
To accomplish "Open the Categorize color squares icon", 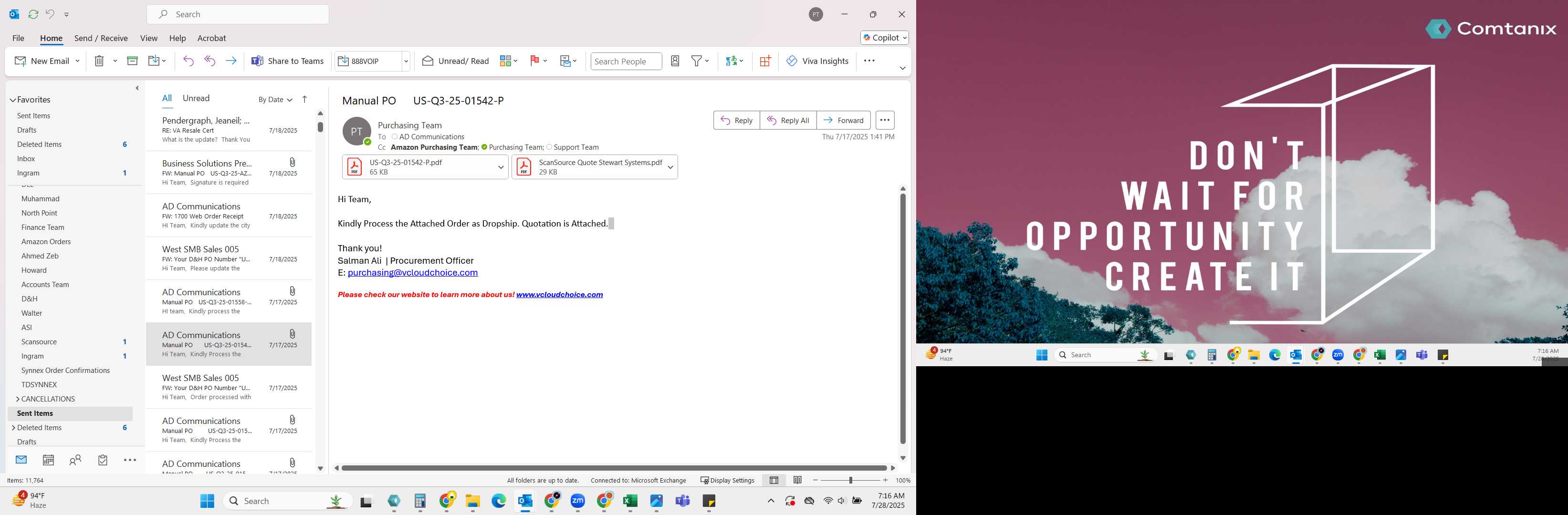I will (505, 61).
